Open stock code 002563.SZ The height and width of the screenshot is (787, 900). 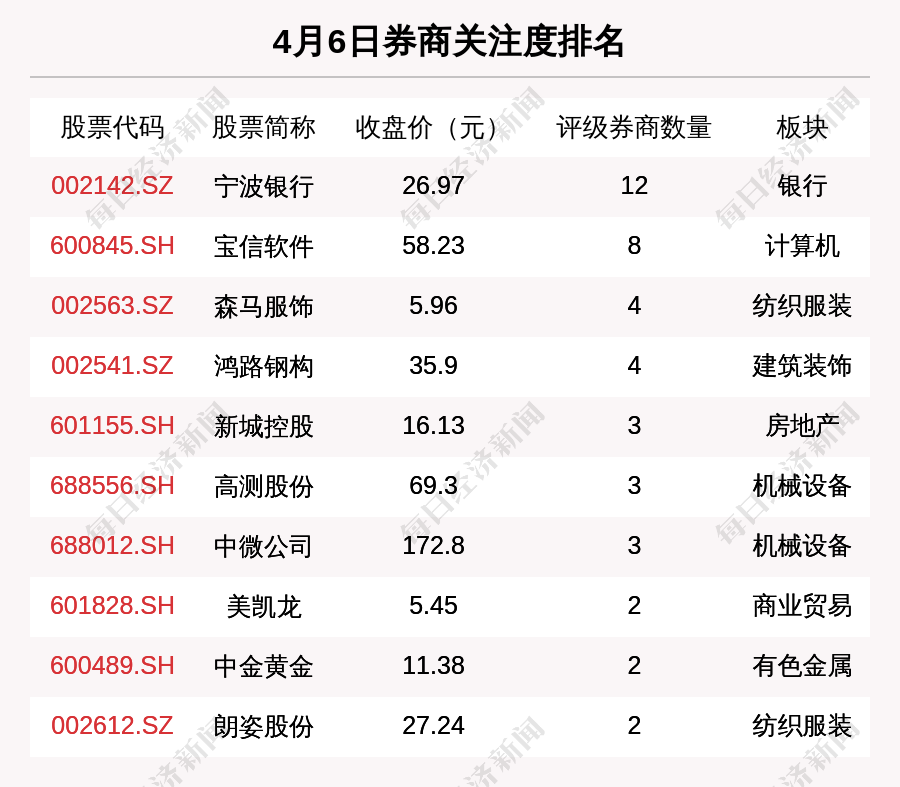[112, 305]
